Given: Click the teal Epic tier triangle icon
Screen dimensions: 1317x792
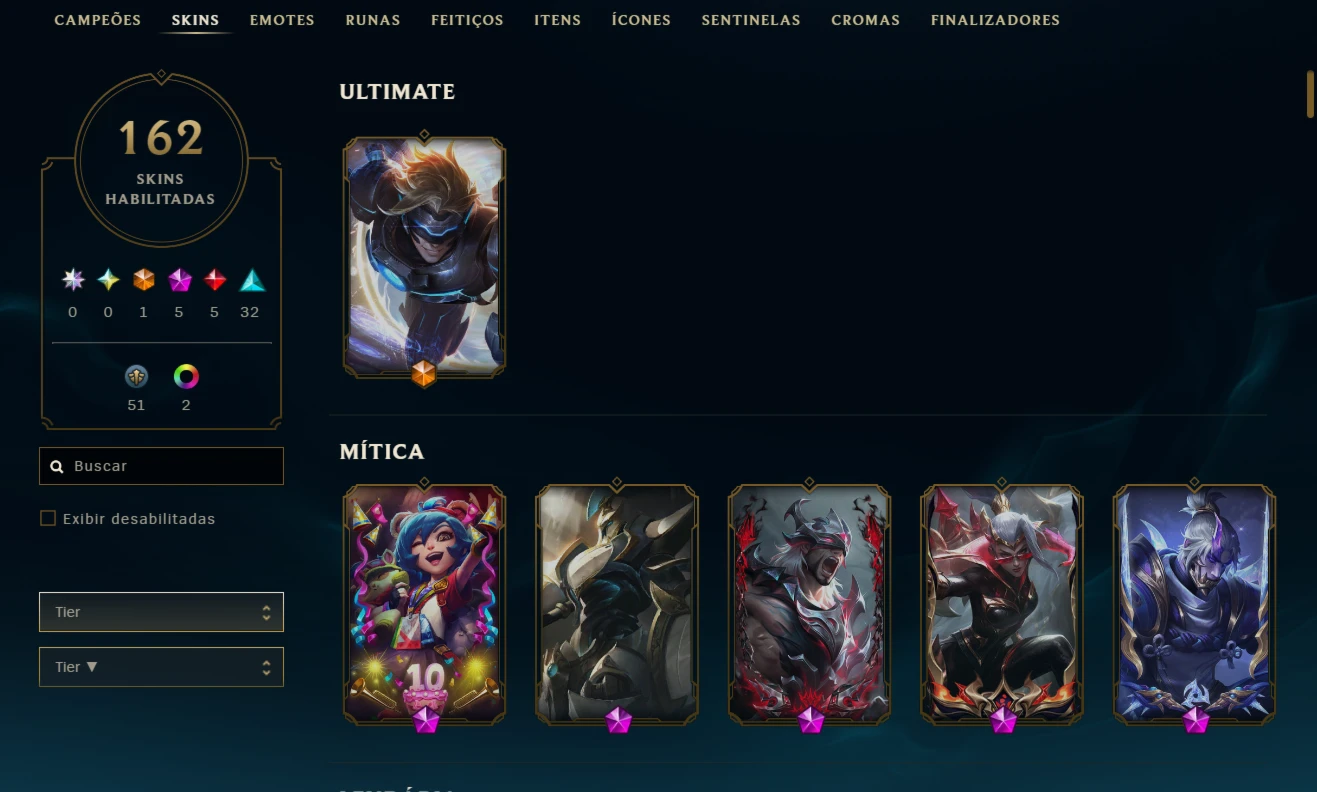Looking at the screenshot, I should (253, 280).
